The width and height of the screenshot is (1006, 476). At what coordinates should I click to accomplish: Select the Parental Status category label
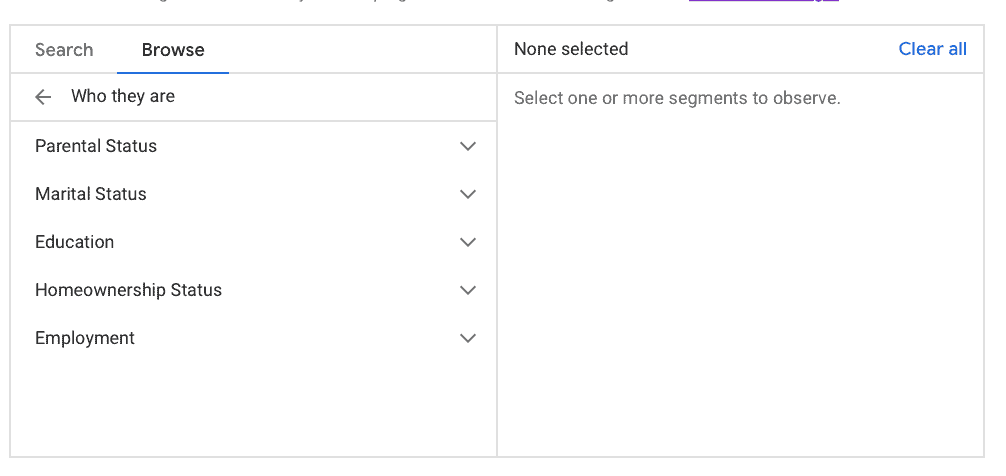tap(96, 146)
